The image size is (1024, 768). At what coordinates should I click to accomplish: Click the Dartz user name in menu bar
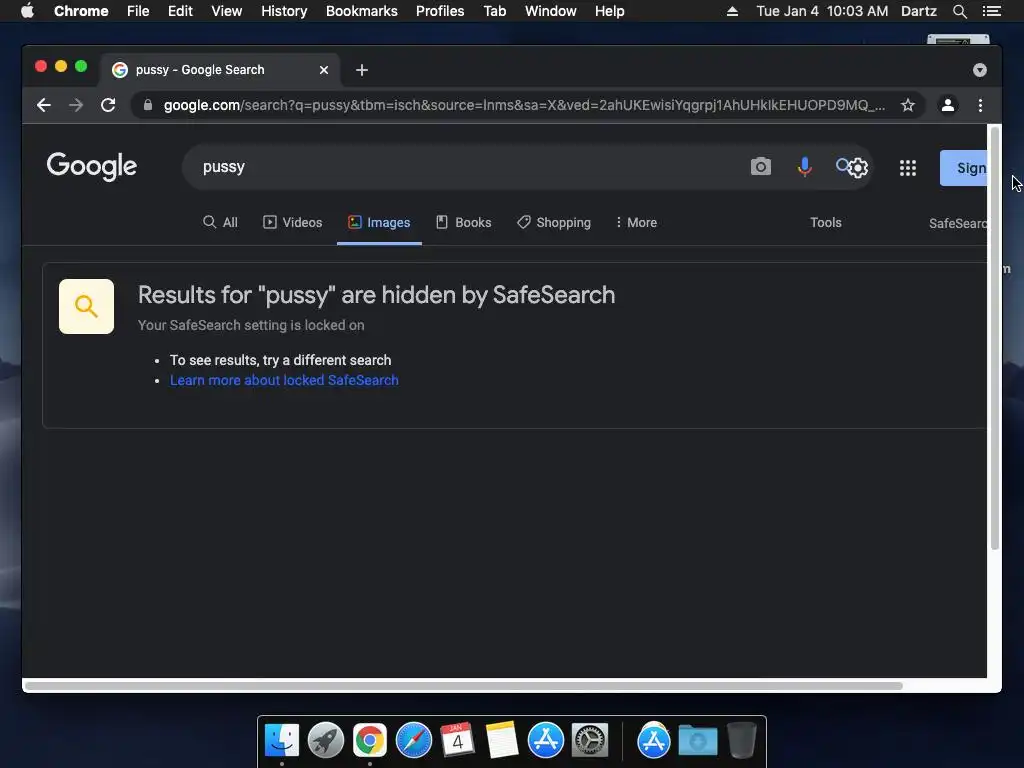918,11
